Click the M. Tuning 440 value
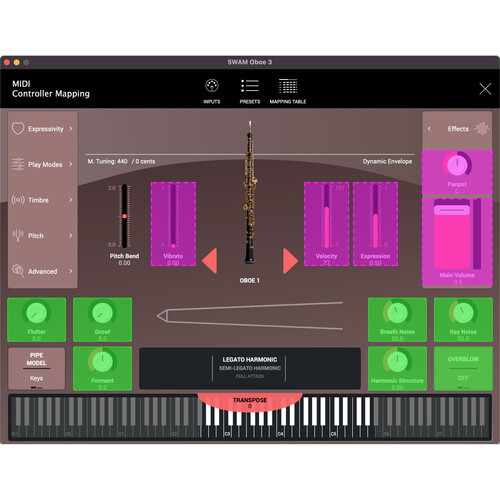The height and width of the screenshot is (500, 500). click(108, 161)
